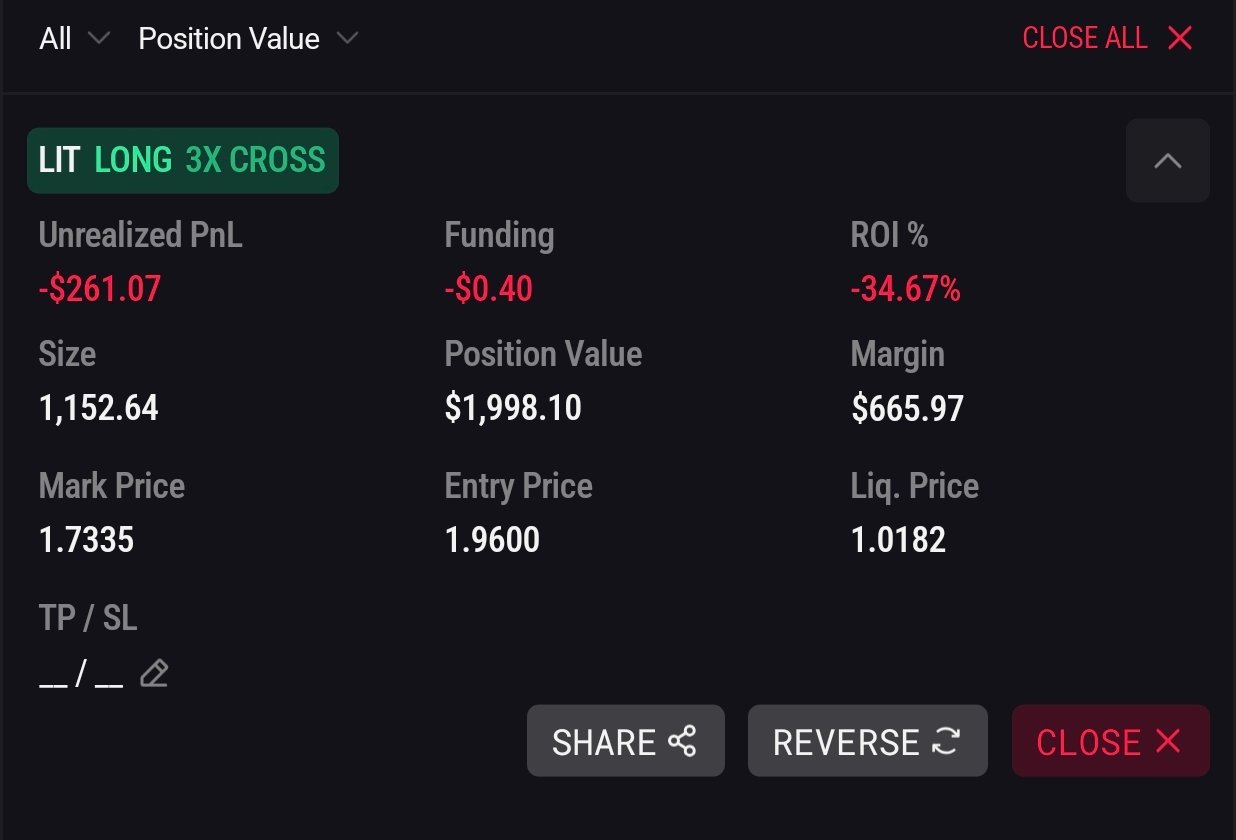1236x840 pixels.
Task: Open the Position Value sort dropdown
Action: [x=247, y=39]
